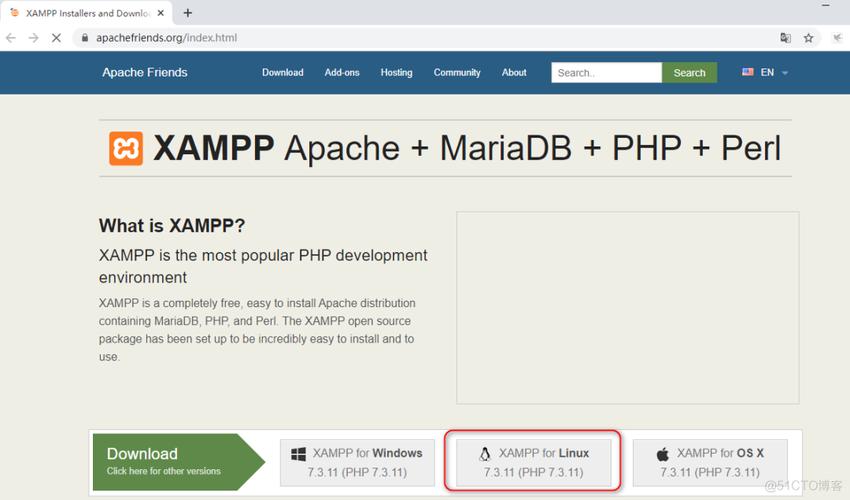The width and height of the screenshot is (850, 500).
Task: Bookmark this page with the star icon
Action: (808, 38)
